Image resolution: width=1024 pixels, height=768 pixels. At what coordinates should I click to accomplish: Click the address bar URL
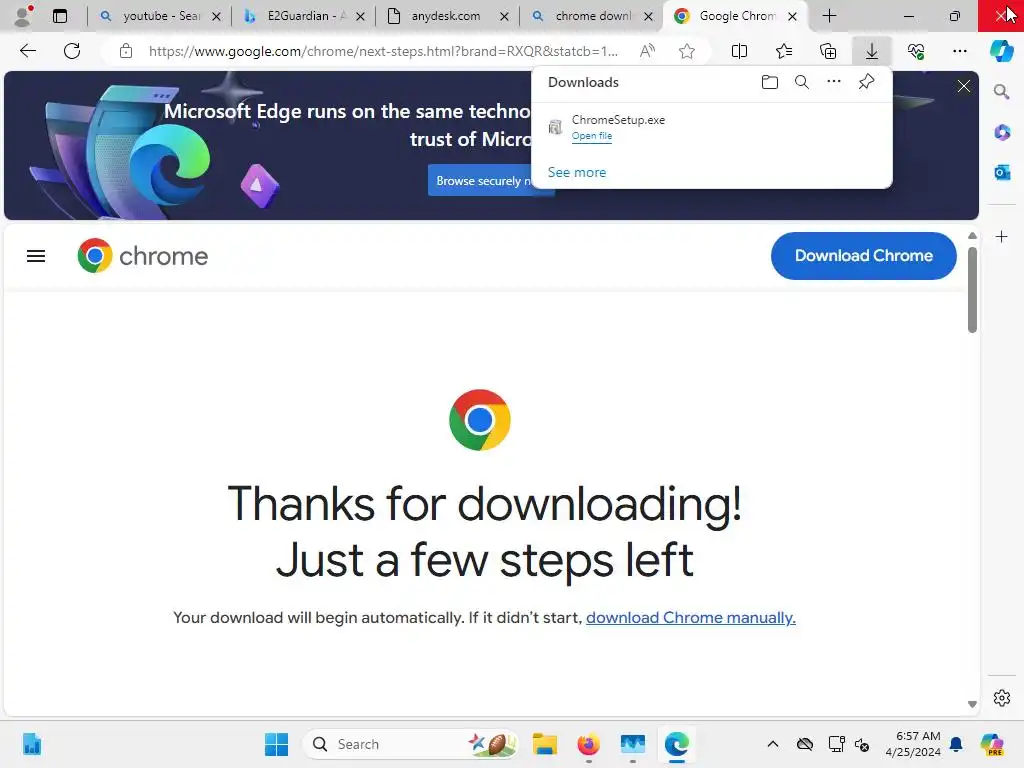[383, 51]
